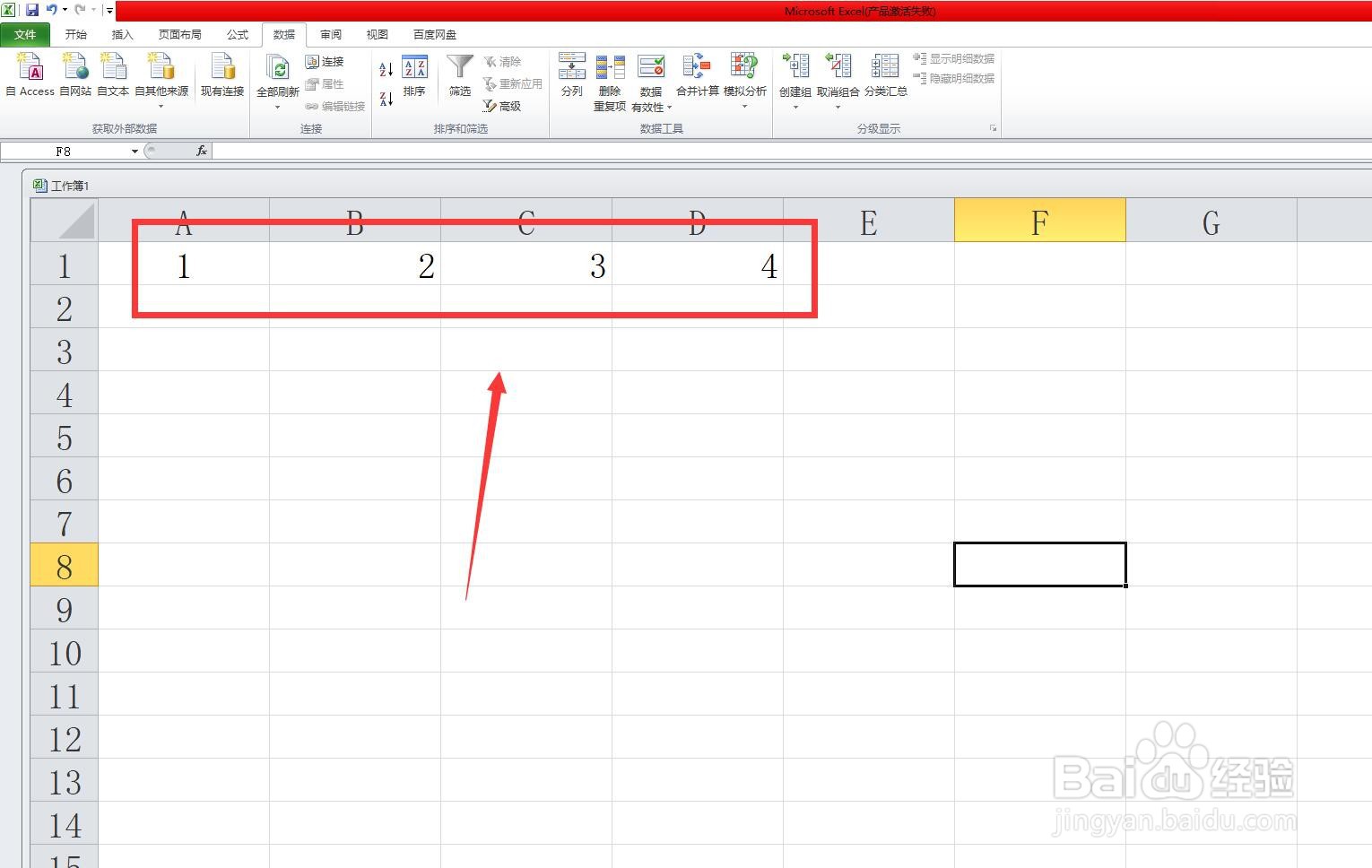Expand the name box dropdown arrow
Viewport: 1372px width, 868px height.
135,152
